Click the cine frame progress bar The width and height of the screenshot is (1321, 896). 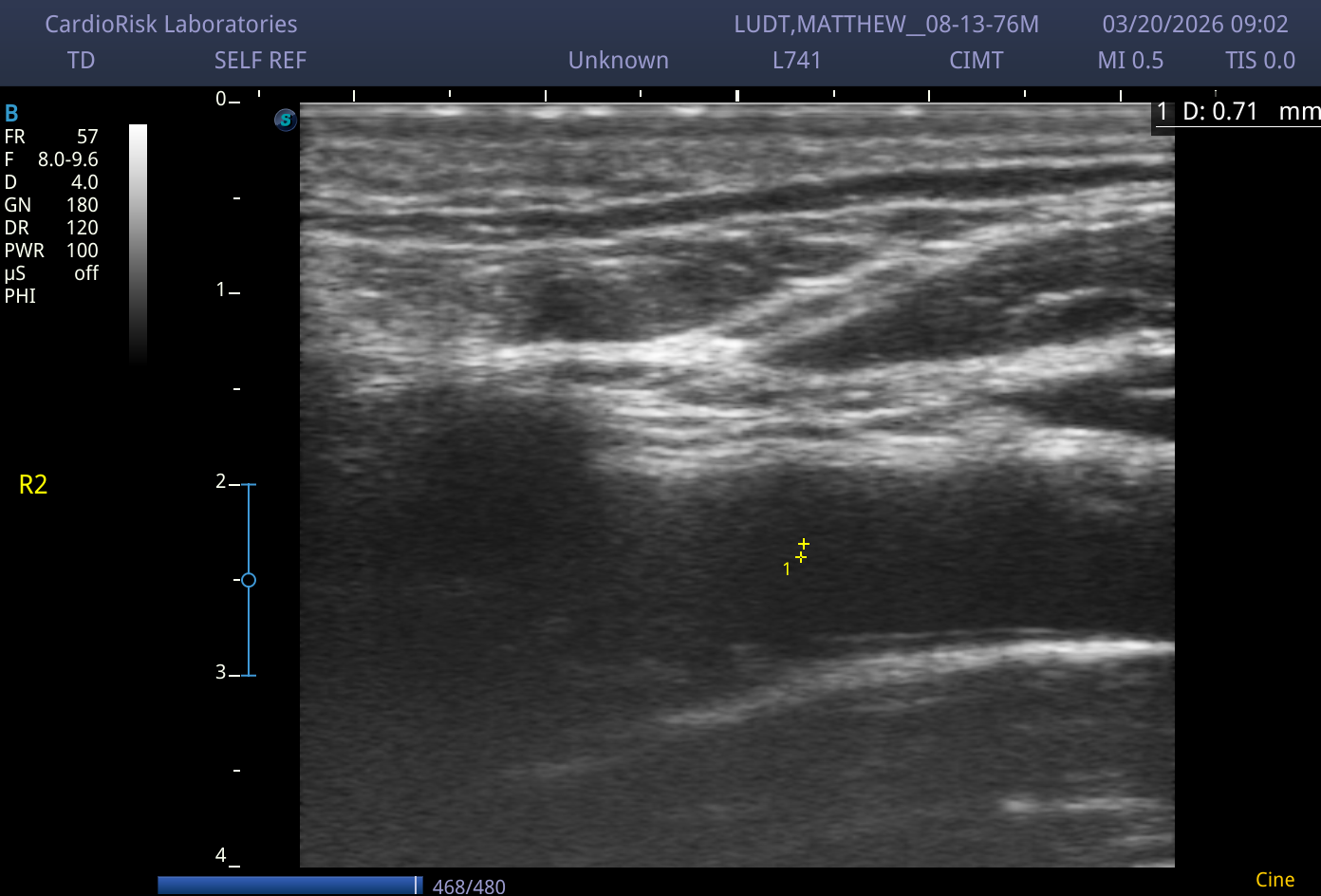coord(290,885)
